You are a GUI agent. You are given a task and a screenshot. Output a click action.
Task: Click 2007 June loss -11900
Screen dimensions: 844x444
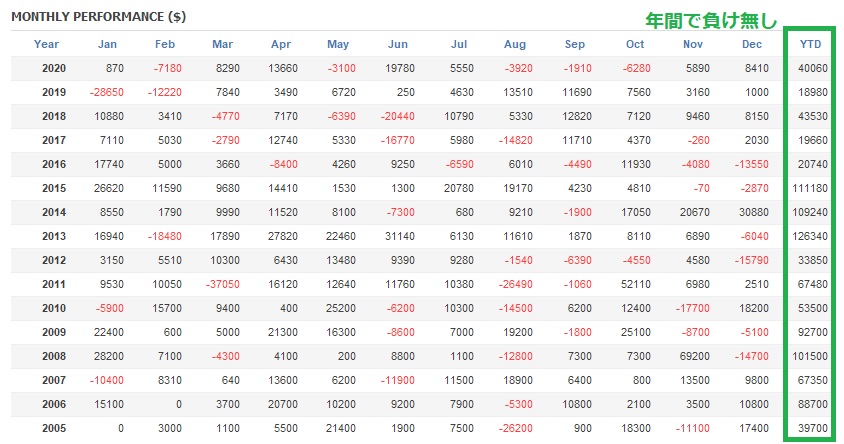pyautogui.click(x=397, y=380)
